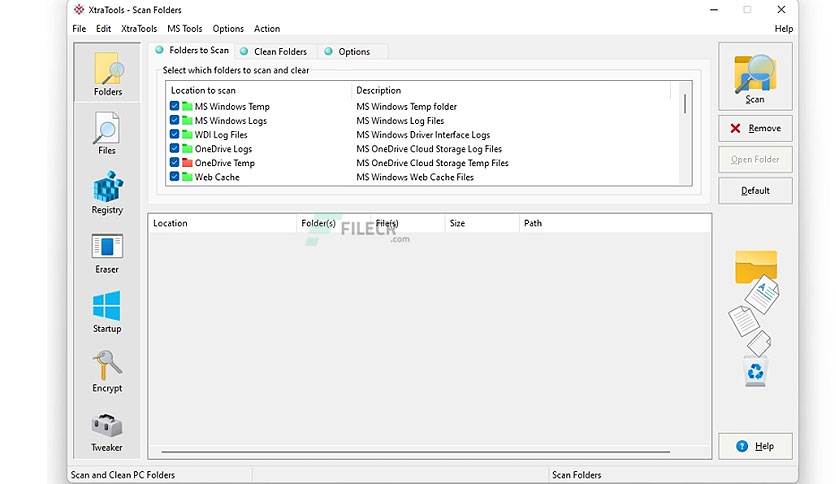Click the OneDrive Temp row label
Viewport: 836px width, 484px height.
224,163
